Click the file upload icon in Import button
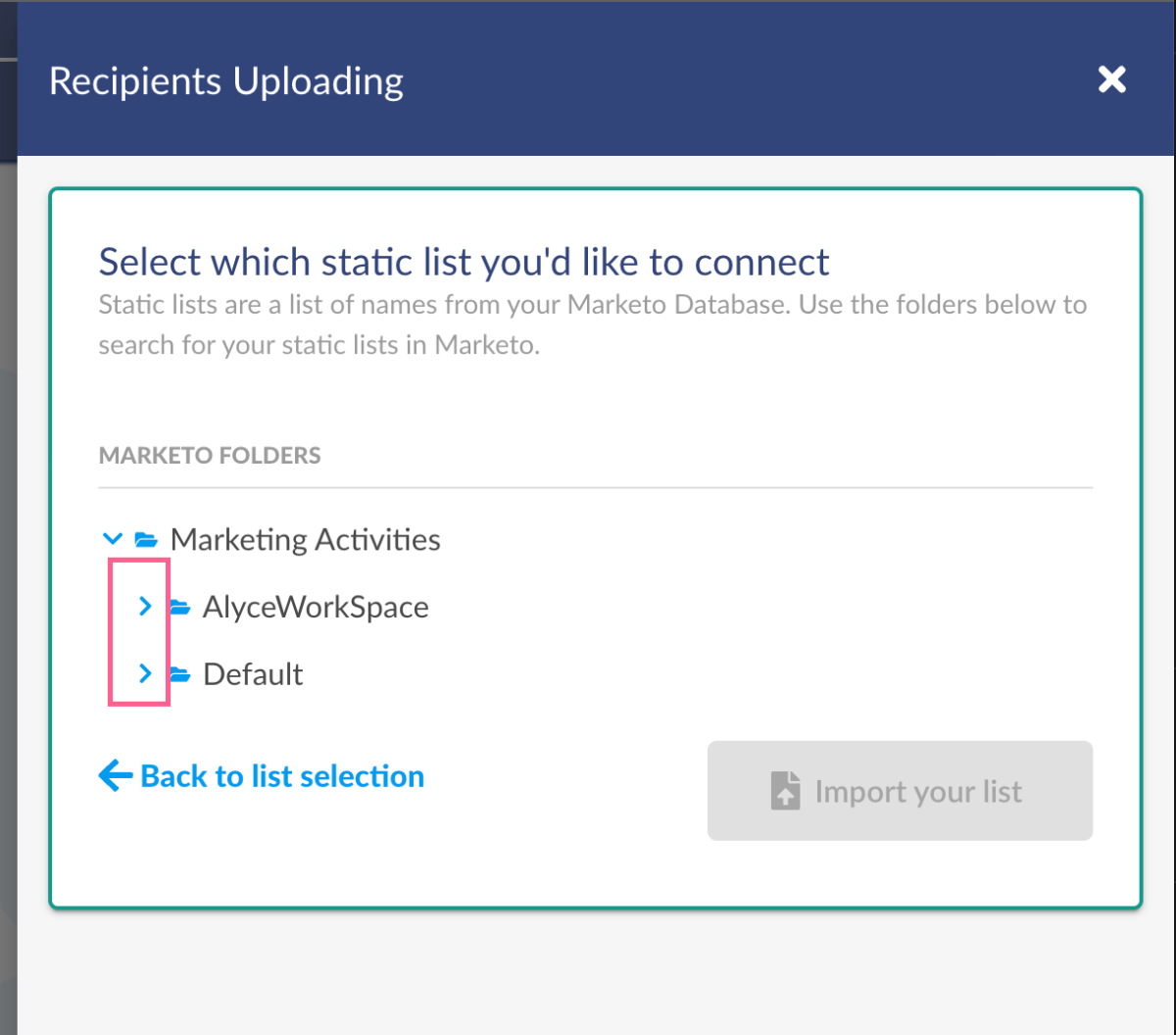 pos(785,791)
